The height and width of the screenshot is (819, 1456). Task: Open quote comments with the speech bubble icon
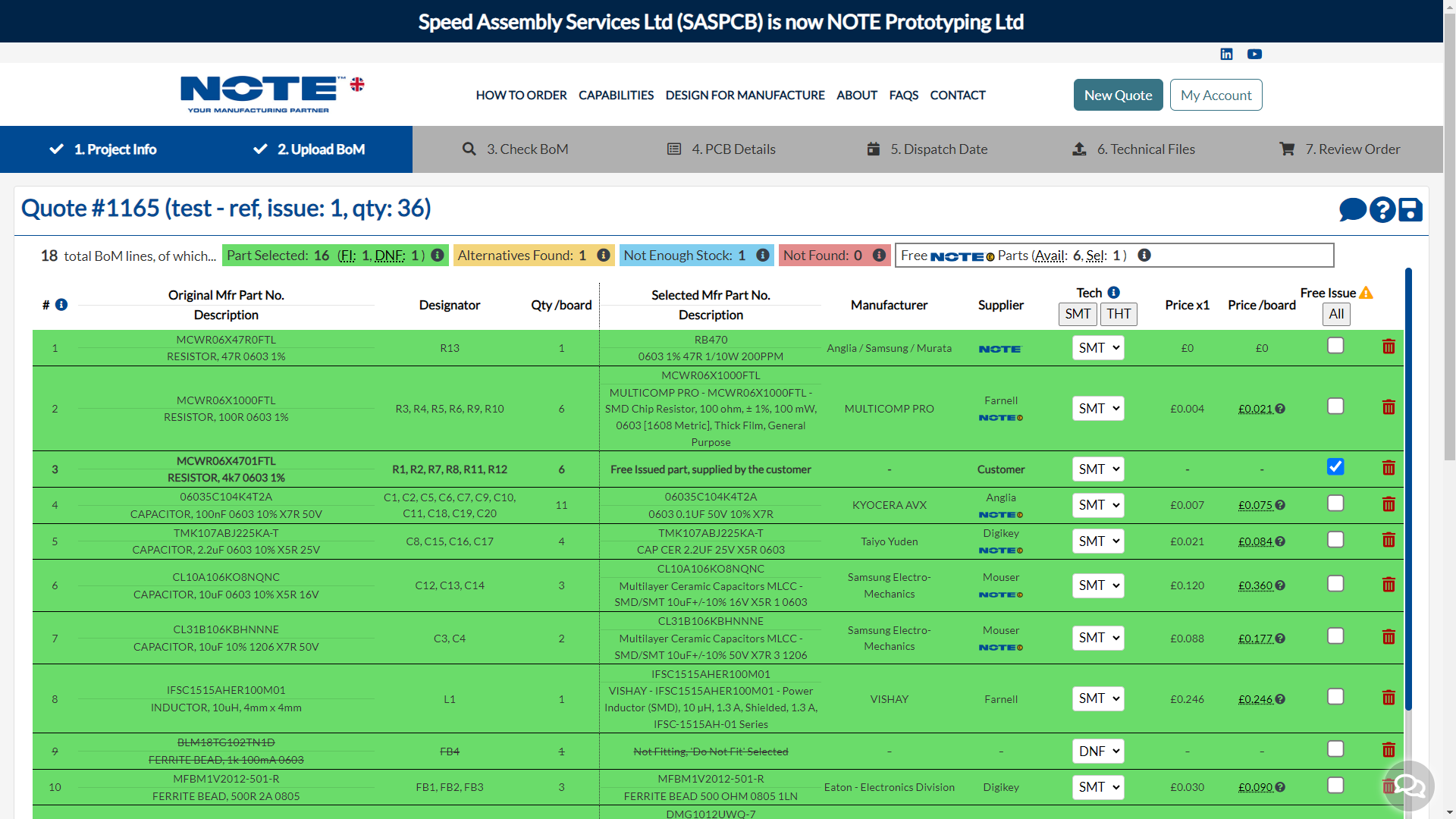click(x=1351, y=210)
